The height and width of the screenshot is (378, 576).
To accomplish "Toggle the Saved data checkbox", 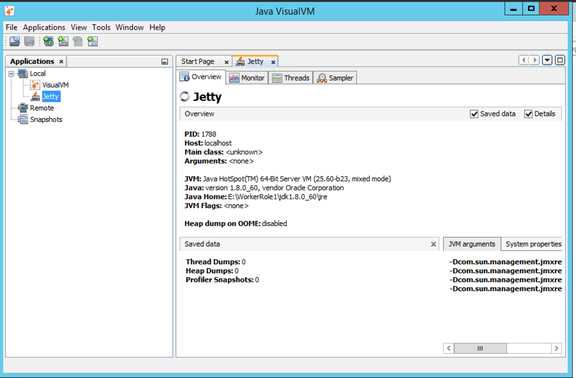I will (x=474, y=114).
